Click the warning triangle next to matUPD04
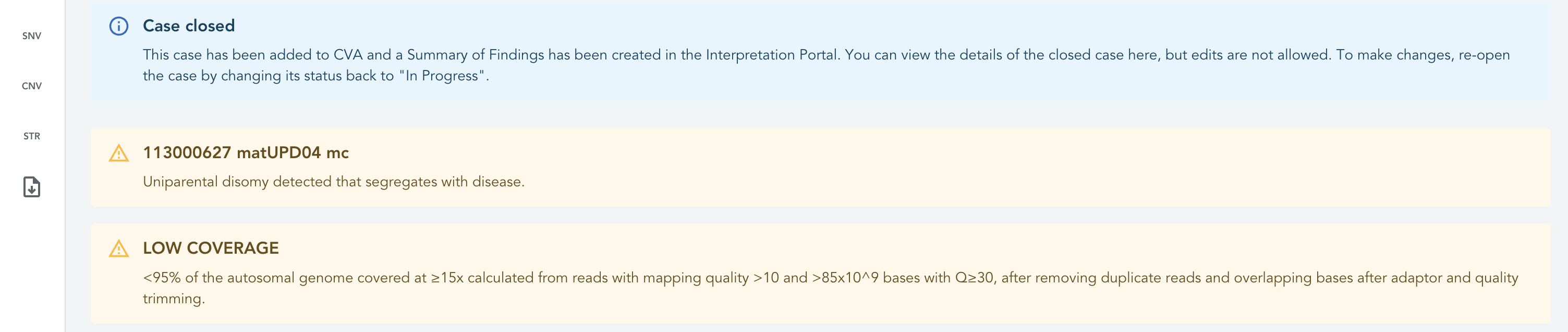Image resolution: width=1568 pixels, height=332 pixels. point(119,153)
